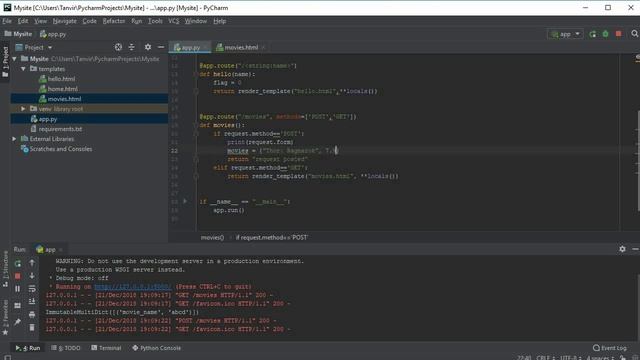Image resolution: width=640 pixels, height=360 pixels.
Task: Click the cursor position 22:40 in the status bar
Action: (x=524, y=358)
